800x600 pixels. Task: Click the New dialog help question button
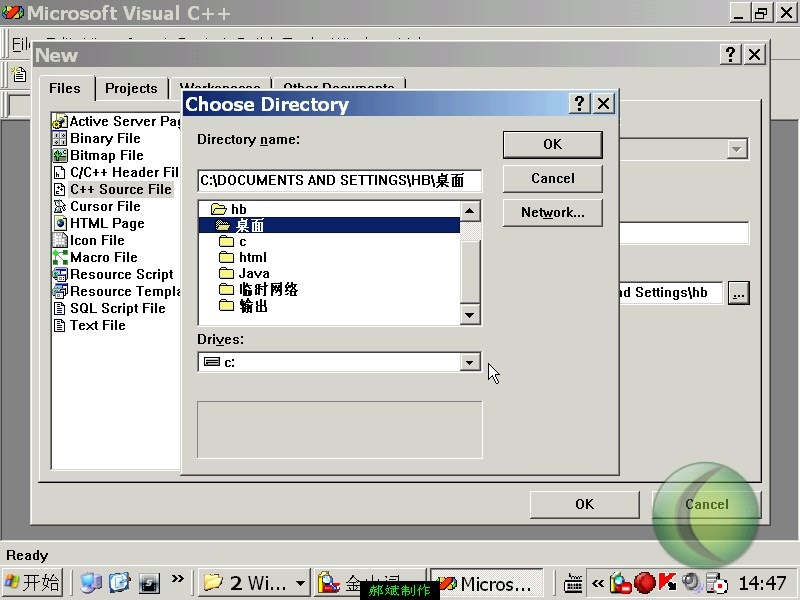[x=731, y=54]
